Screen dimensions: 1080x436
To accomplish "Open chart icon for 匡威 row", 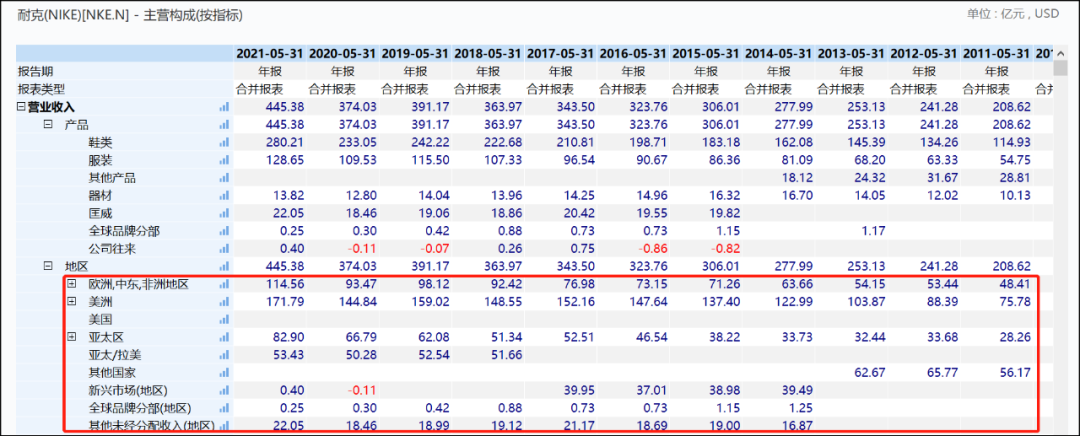I will [x=223, y=214].
